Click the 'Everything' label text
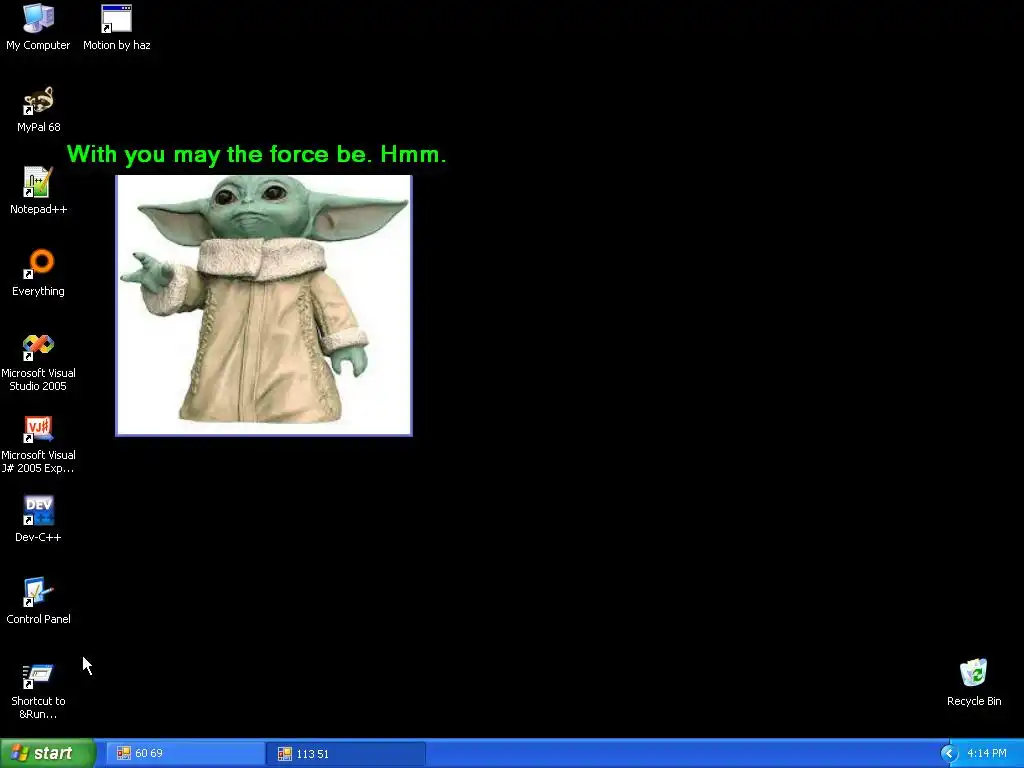The height and width of the screenshot is (768, 1024). (x=38, y=291)
